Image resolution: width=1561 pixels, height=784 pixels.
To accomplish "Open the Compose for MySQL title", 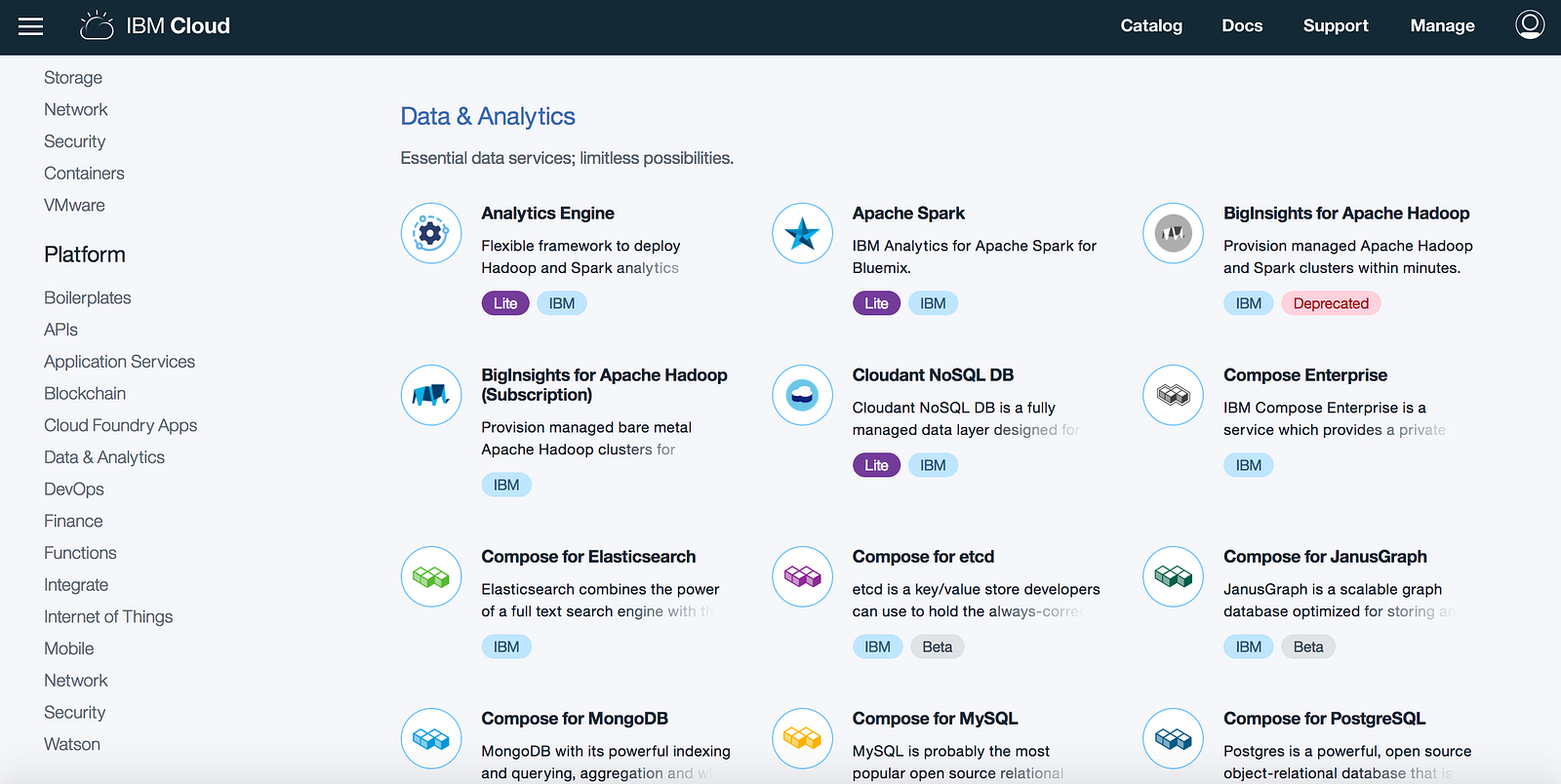I will tap(935, 719).
